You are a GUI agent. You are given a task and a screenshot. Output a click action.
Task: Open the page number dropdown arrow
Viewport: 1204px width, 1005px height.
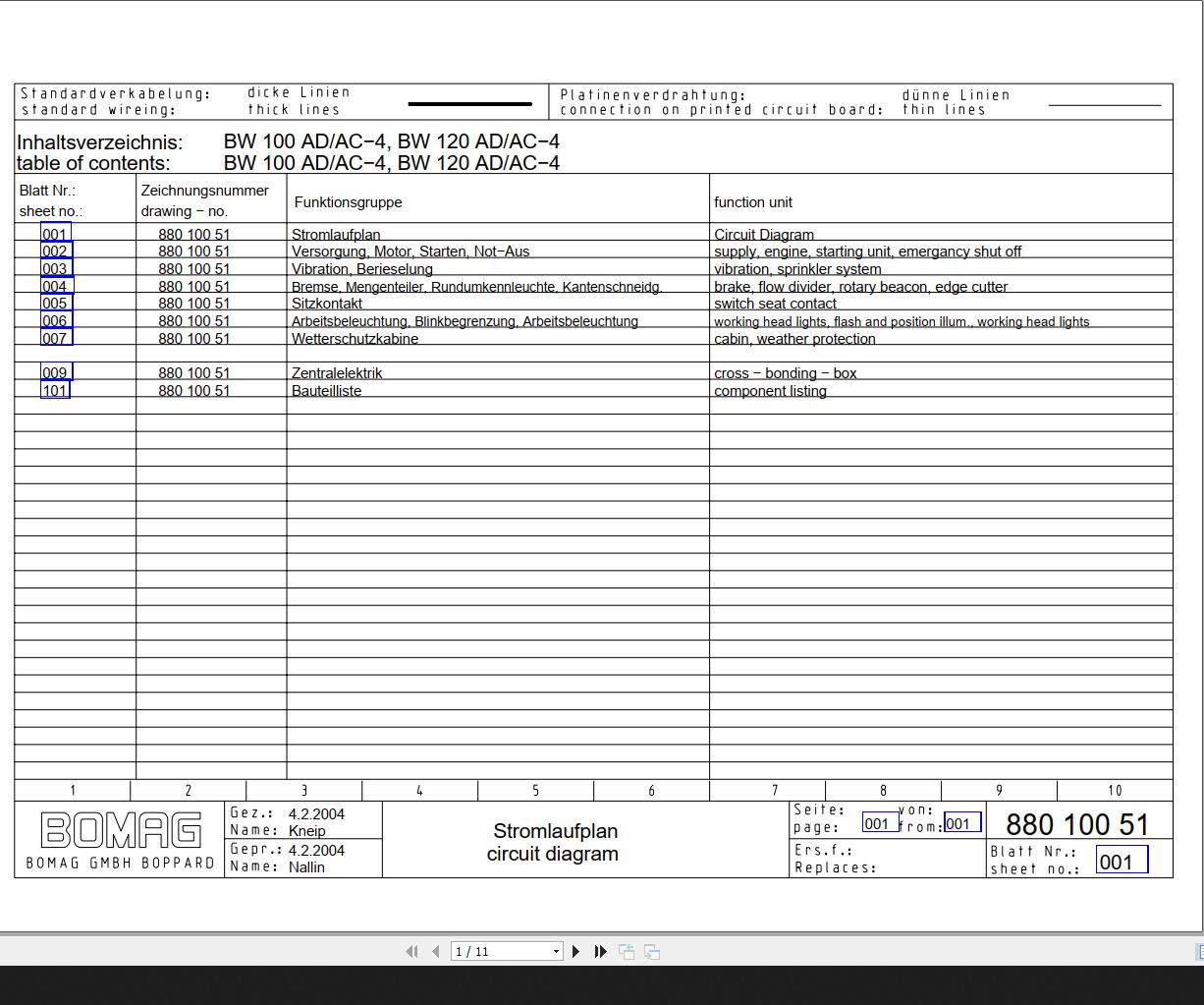[x=557, y=951]
